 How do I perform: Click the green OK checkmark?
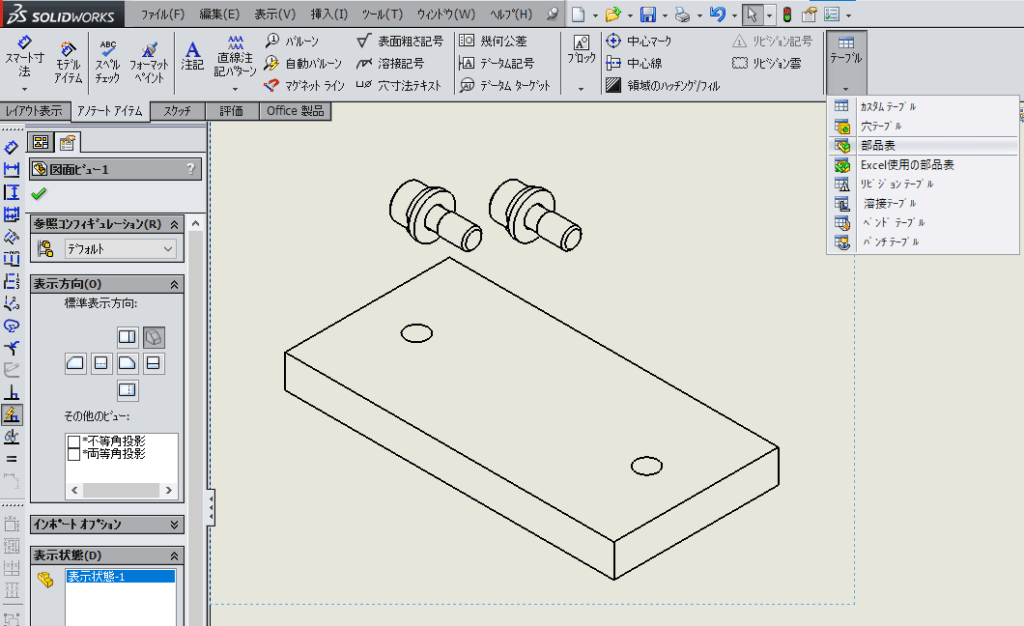(x=39, y=194)
